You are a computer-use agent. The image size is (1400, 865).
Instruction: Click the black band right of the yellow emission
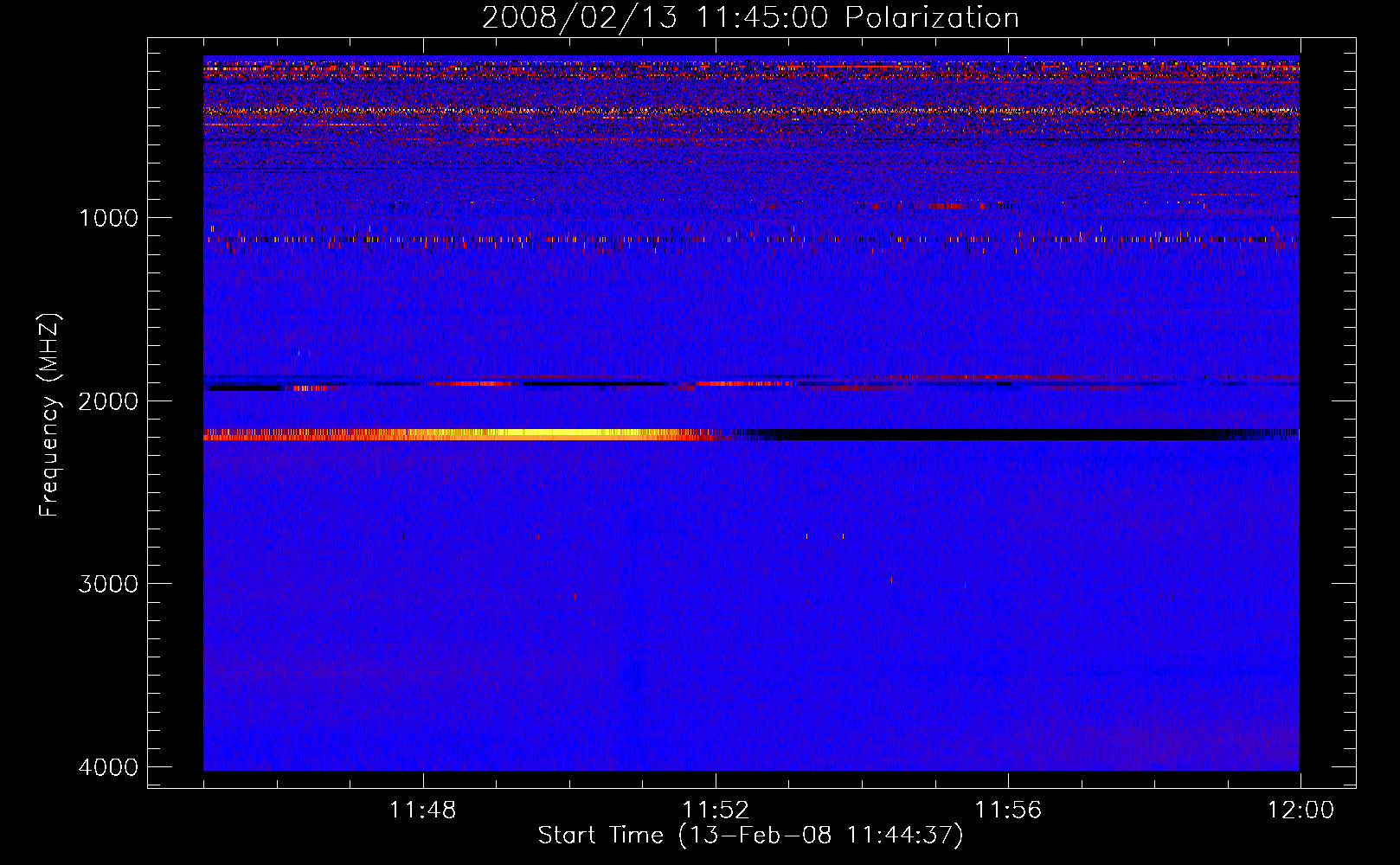click(x=1014, y=434)
